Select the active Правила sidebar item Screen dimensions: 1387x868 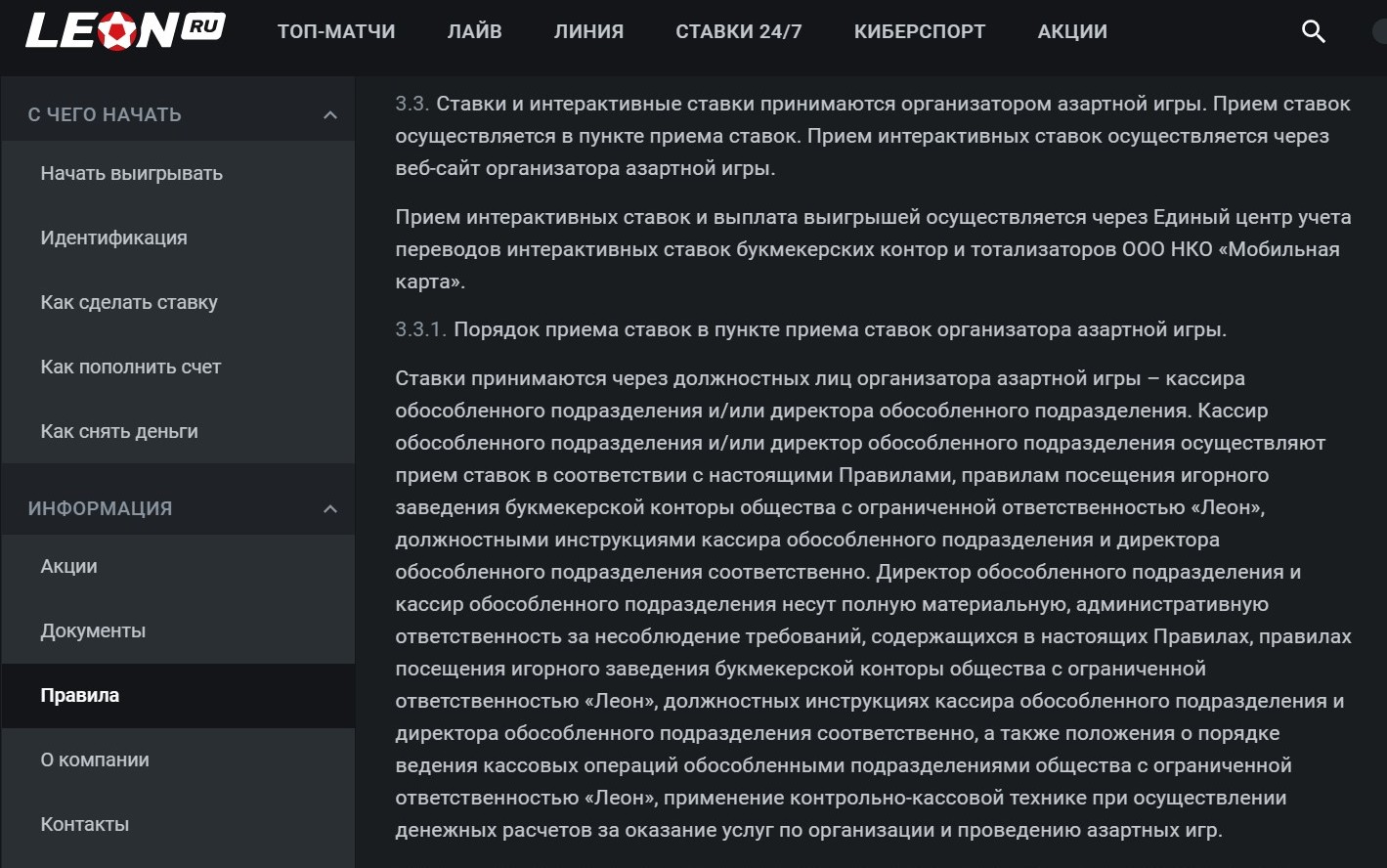(x=178, y=696)
